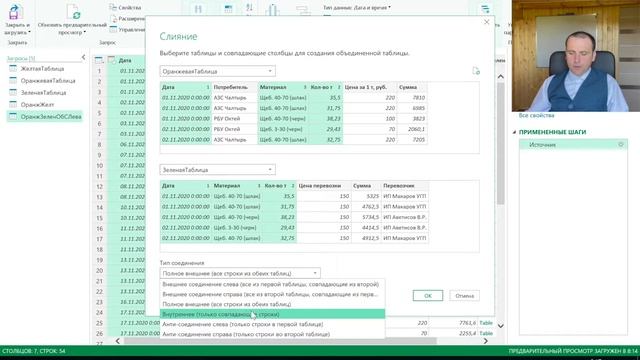Click Кол-во т header in the green table
The image size is (640, 360).
[x=279, y=186]
